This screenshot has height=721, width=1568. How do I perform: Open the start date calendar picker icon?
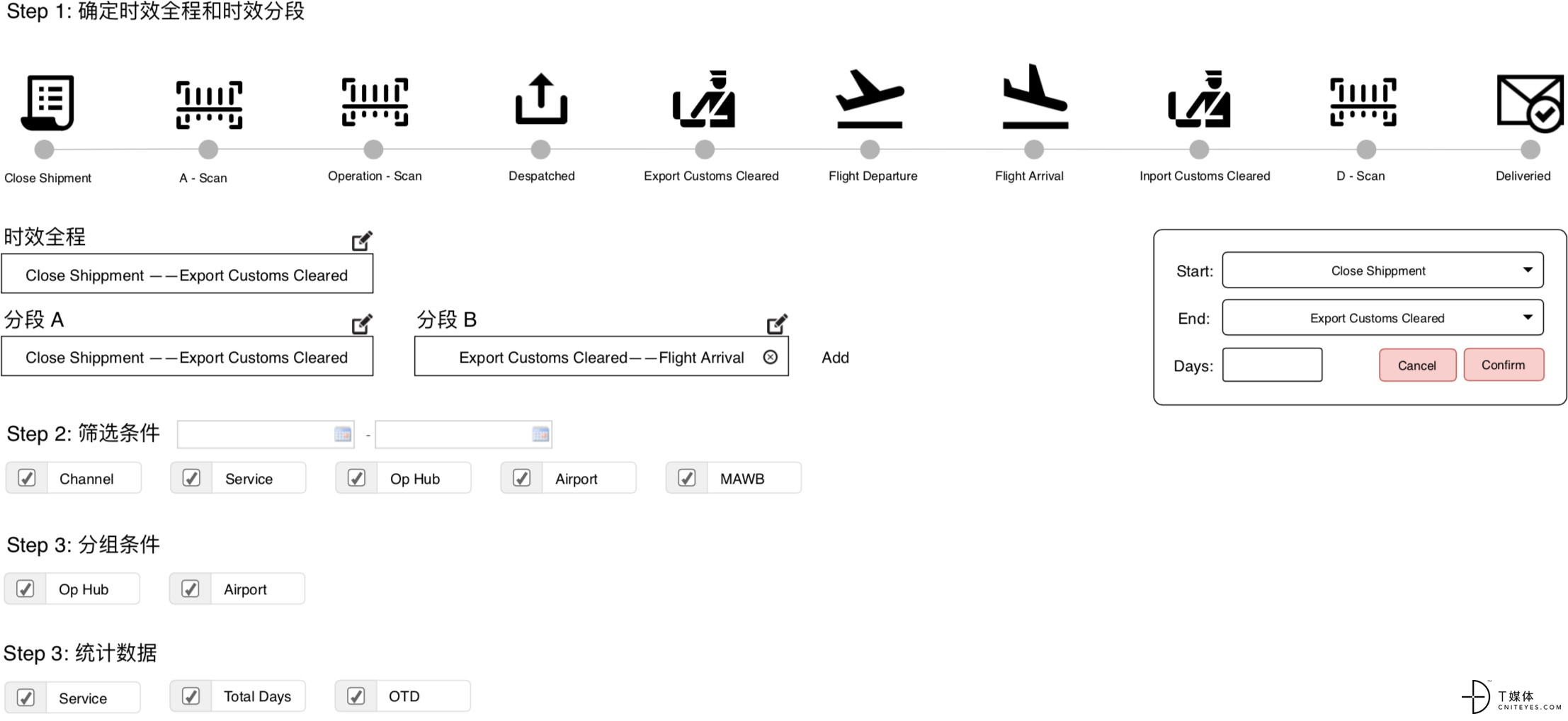click(x=343, y=434)
